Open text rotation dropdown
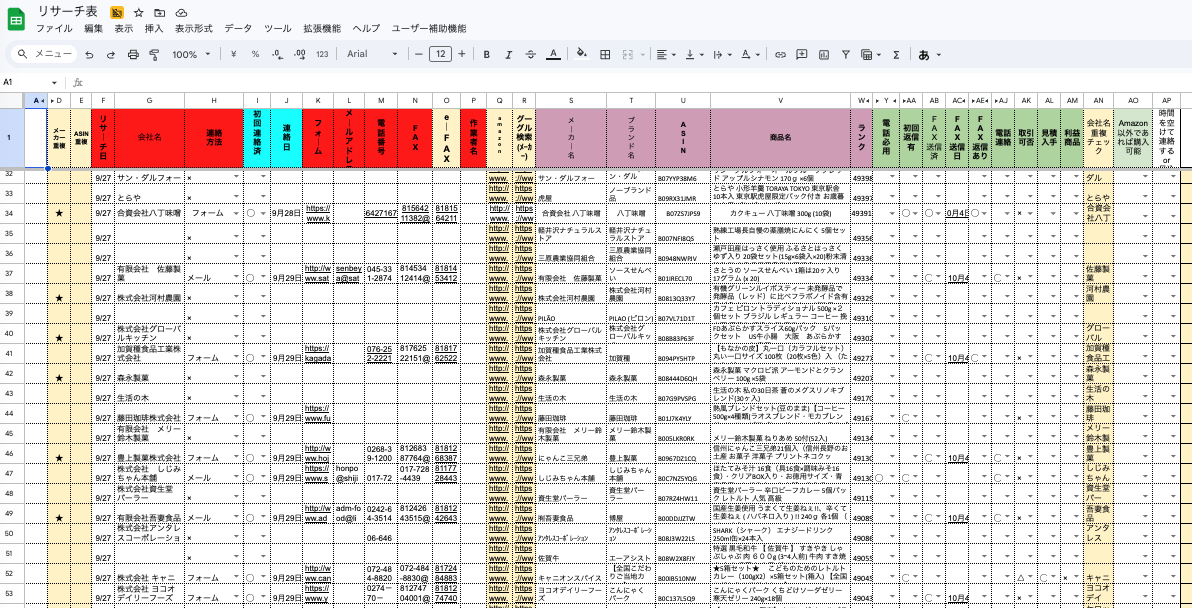1192x608 pixels. coord(750,55)
